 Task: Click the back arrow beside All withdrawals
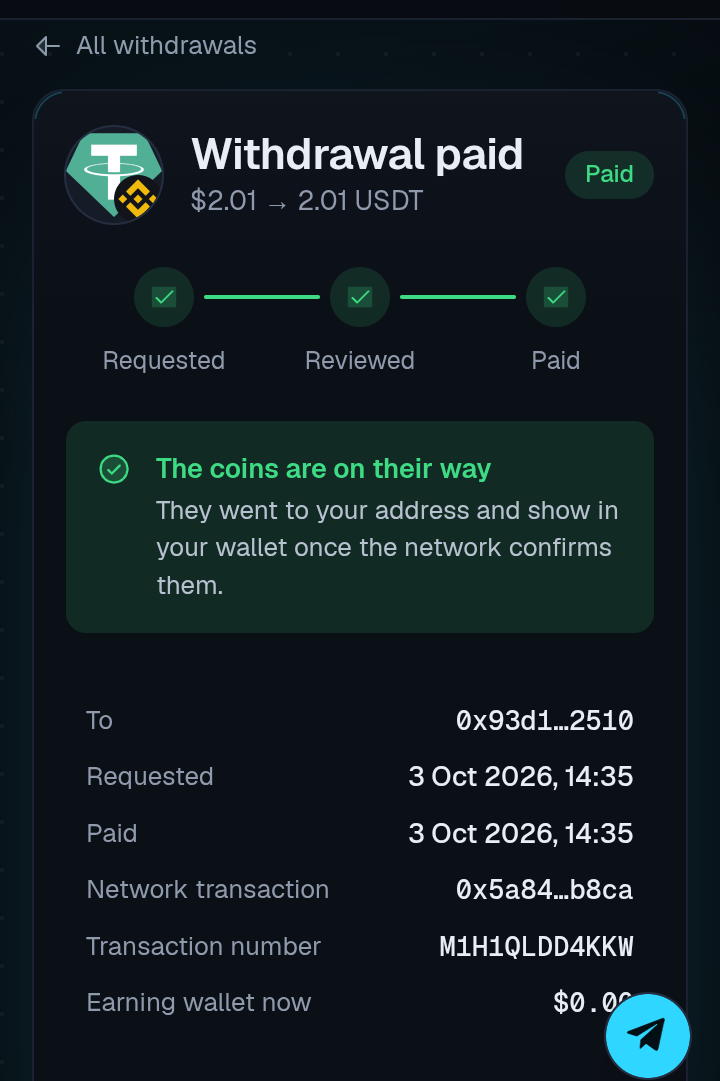tap(48, 46)
